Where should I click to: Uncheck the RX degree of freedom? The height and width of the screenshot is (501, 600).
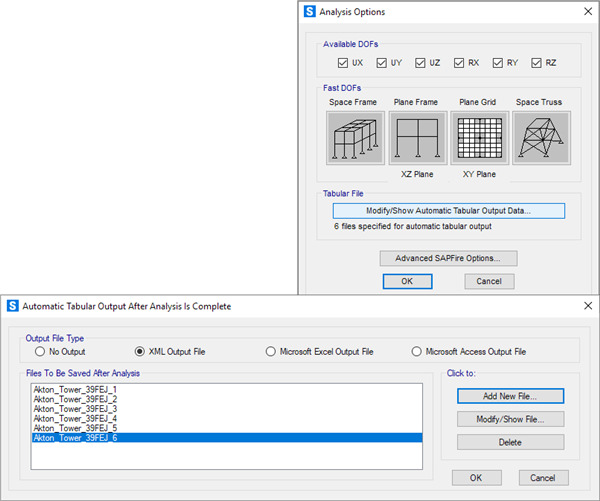[460, 63]
